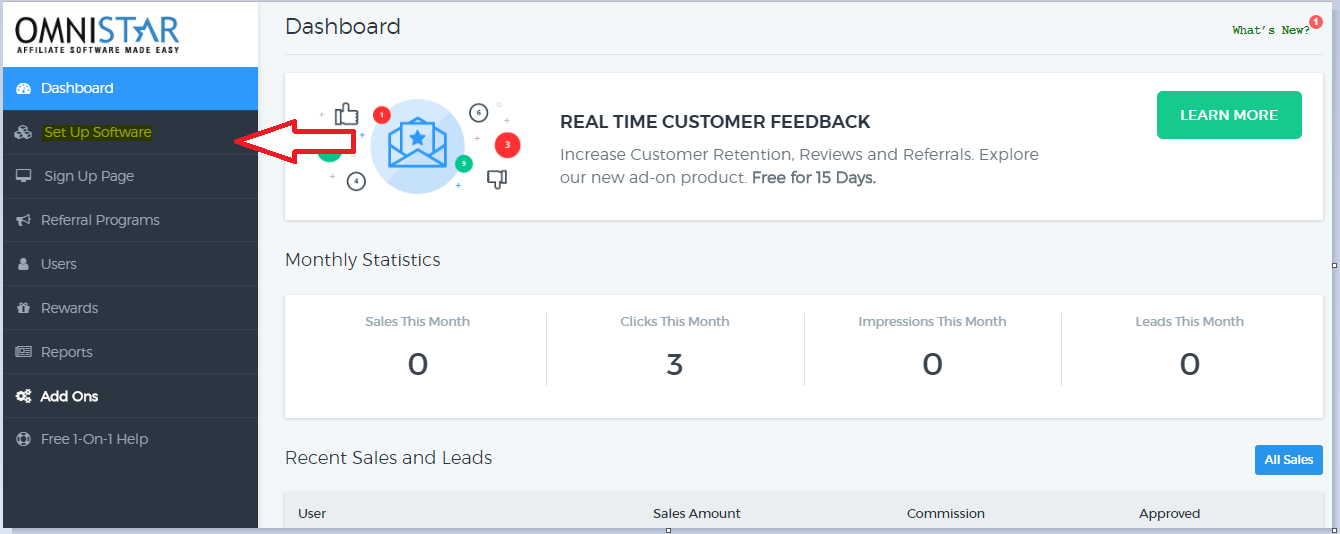1340x534 pixels.
Task: Click the Free 1-On-1 Help lifebuoy icon
Action: pyautogui.click(x=24, y=439)
